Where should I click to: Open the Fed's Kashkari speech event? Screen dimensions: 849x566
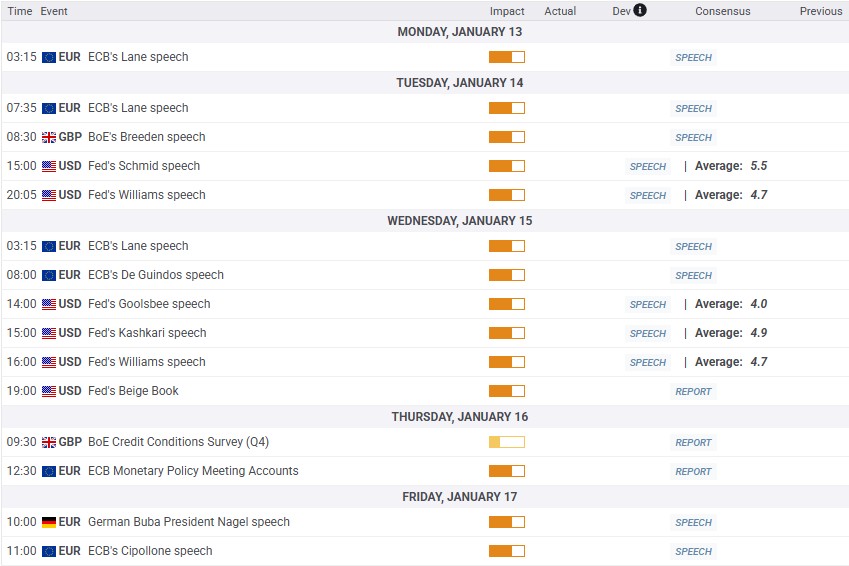pyautogui.click(x=147, y=333)
